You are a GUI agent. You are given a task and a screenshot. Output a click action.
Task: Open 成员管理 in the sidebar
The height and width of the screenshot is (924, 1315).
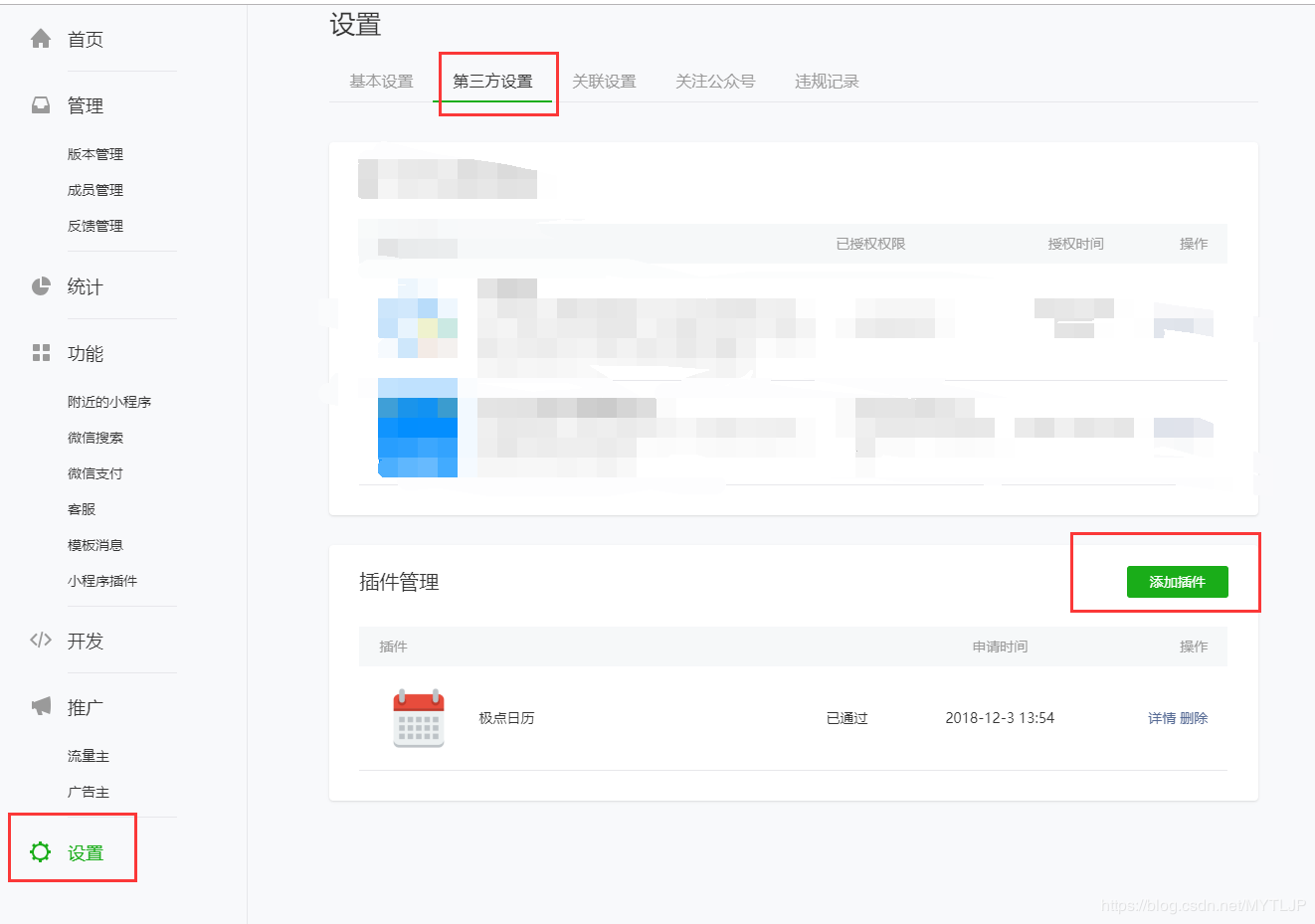coord(95,190)
